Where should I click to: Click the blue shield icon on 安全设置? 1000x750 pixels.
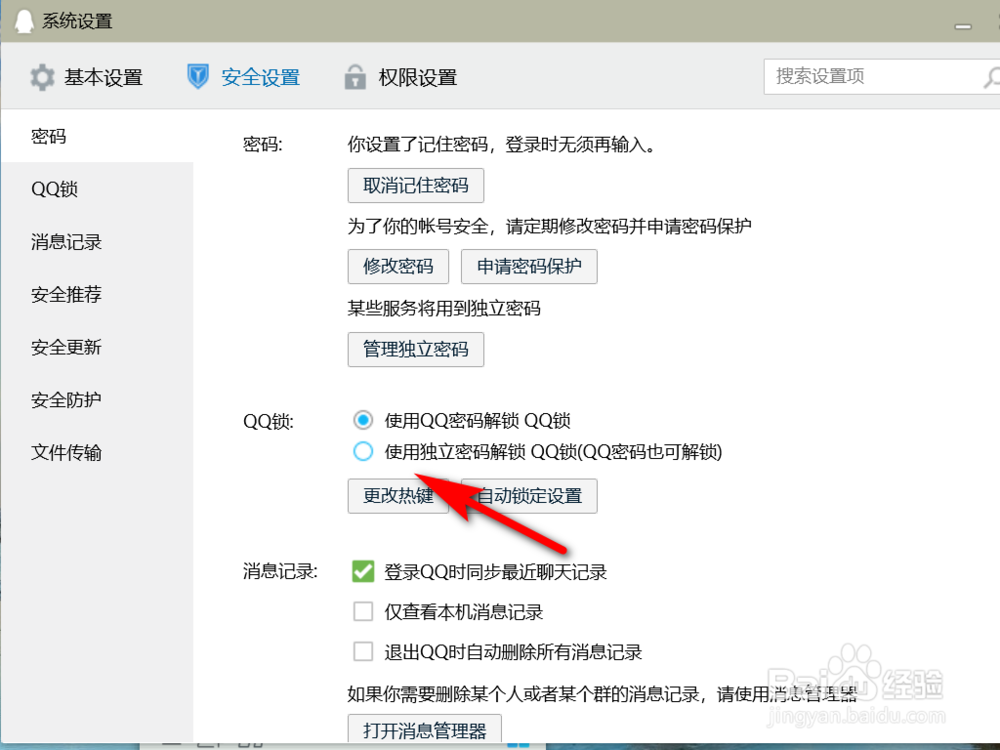point(198,76)
